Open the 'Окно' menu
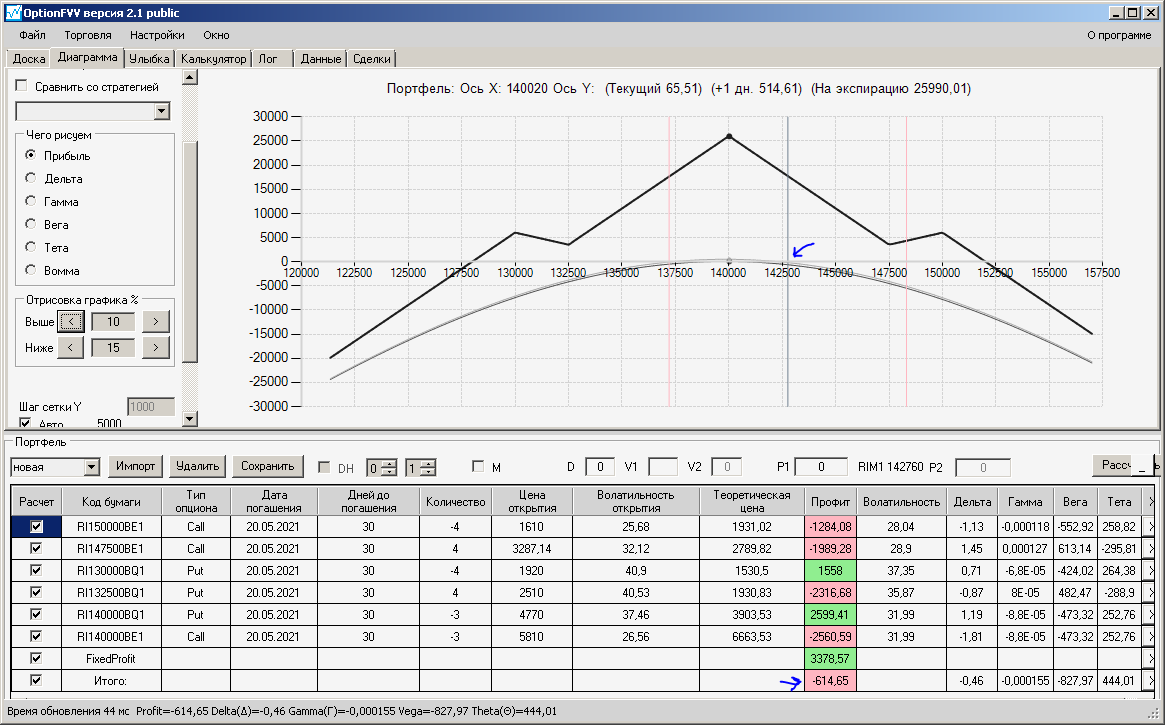The image size is (1165, 725). (x=216, y=35)
